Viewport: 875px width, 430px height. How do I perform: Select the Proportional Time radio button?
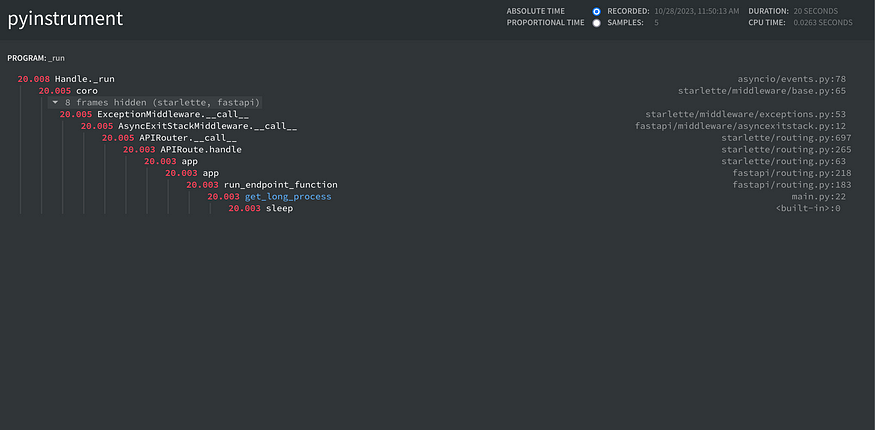(x=597, y=23)
